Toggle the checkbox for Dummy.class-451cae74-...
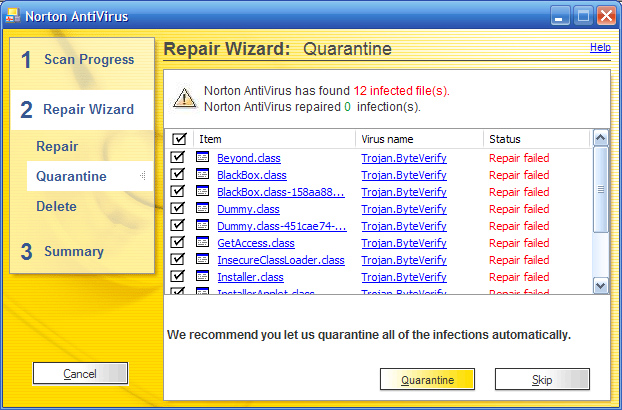Screen dimensions: 622x410 pyautogui.click(x=177, y=225)
